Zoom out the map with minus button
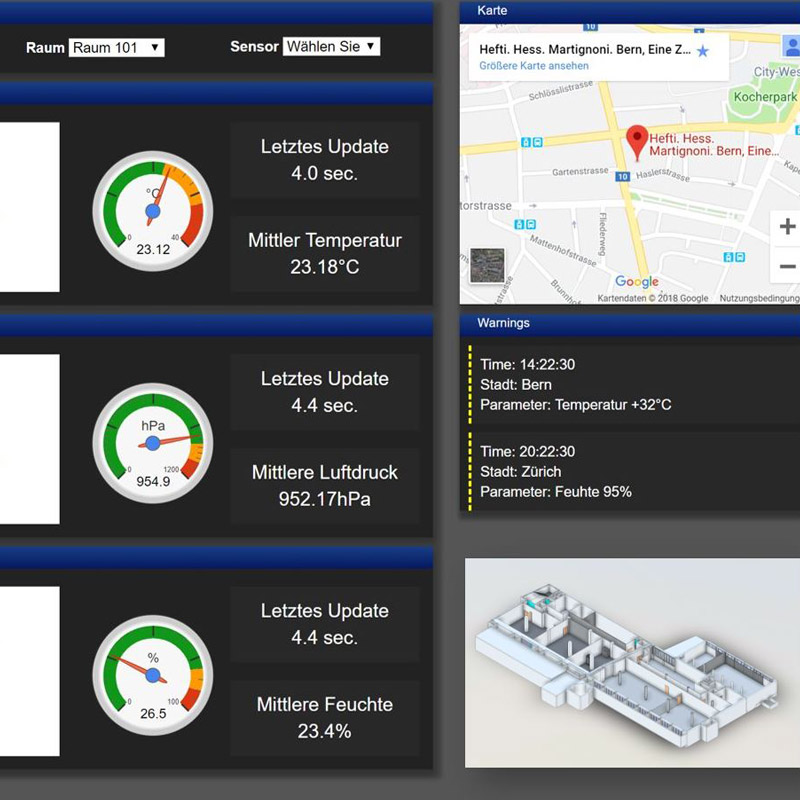Image resolution: width=800 pixels, height=800 pixels. 787,266
